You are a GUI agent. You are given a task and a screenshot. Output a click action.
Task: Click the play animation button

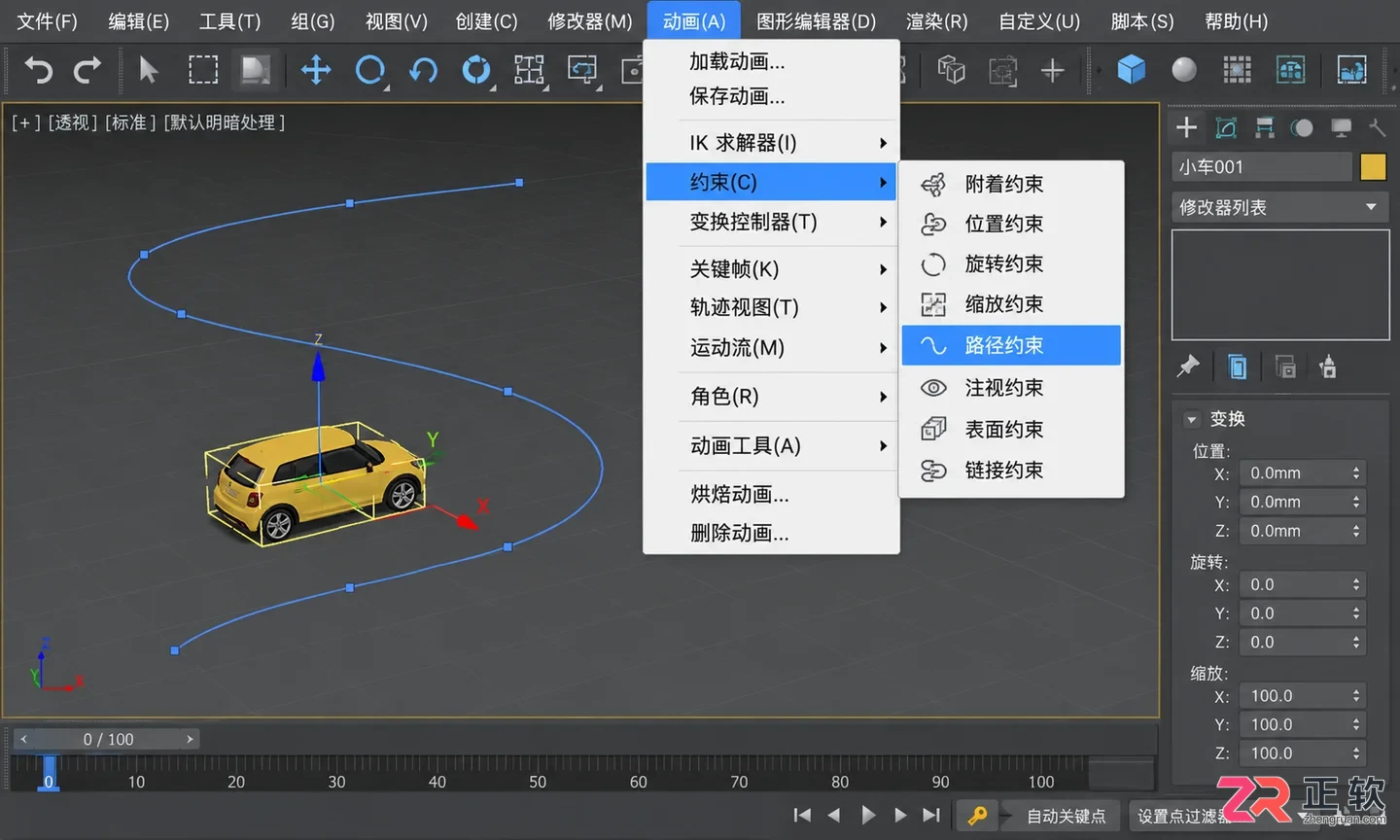pos(868,816)
